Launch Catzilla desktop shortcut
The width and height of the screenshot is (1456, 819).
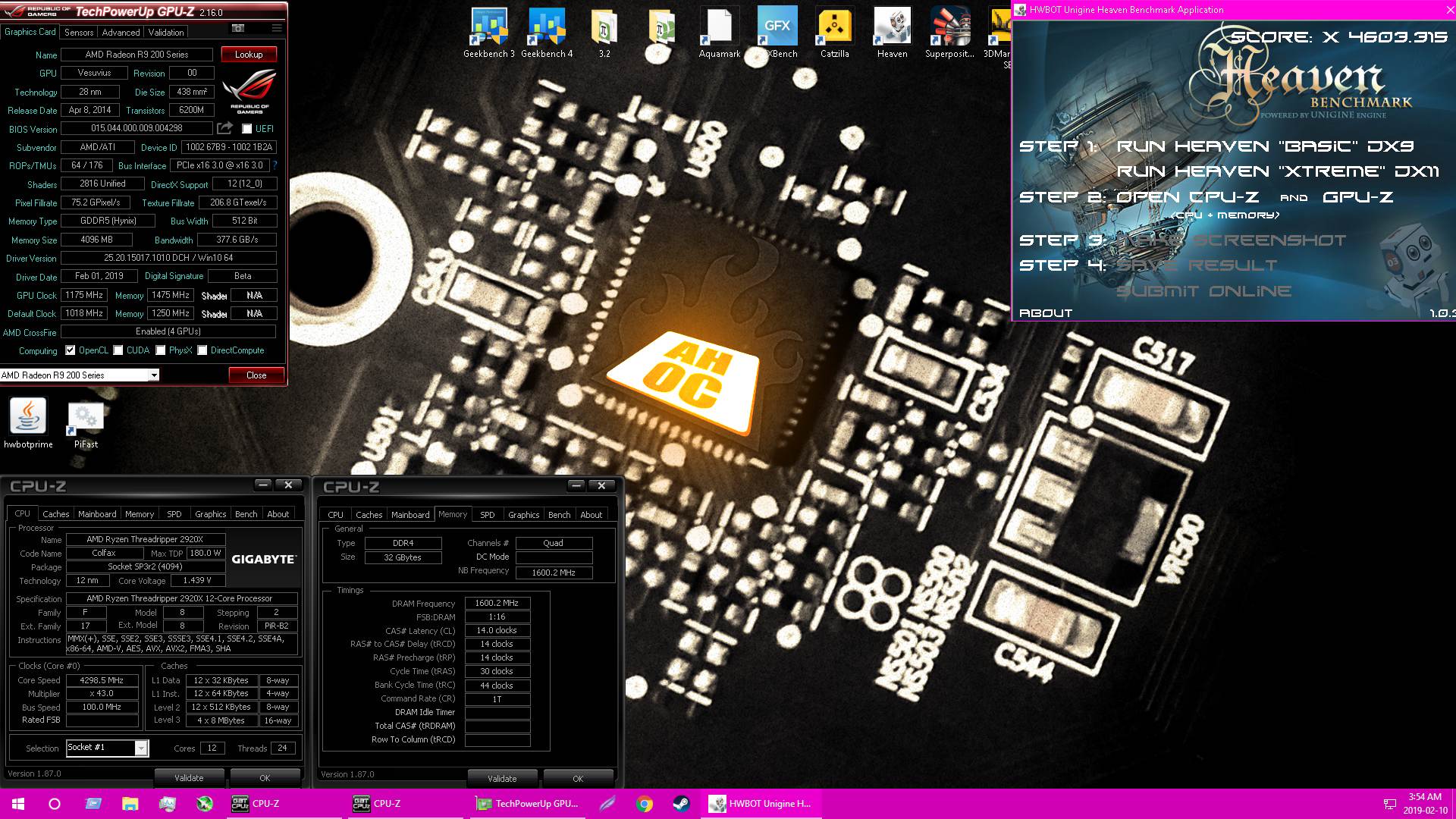point(835,33)
